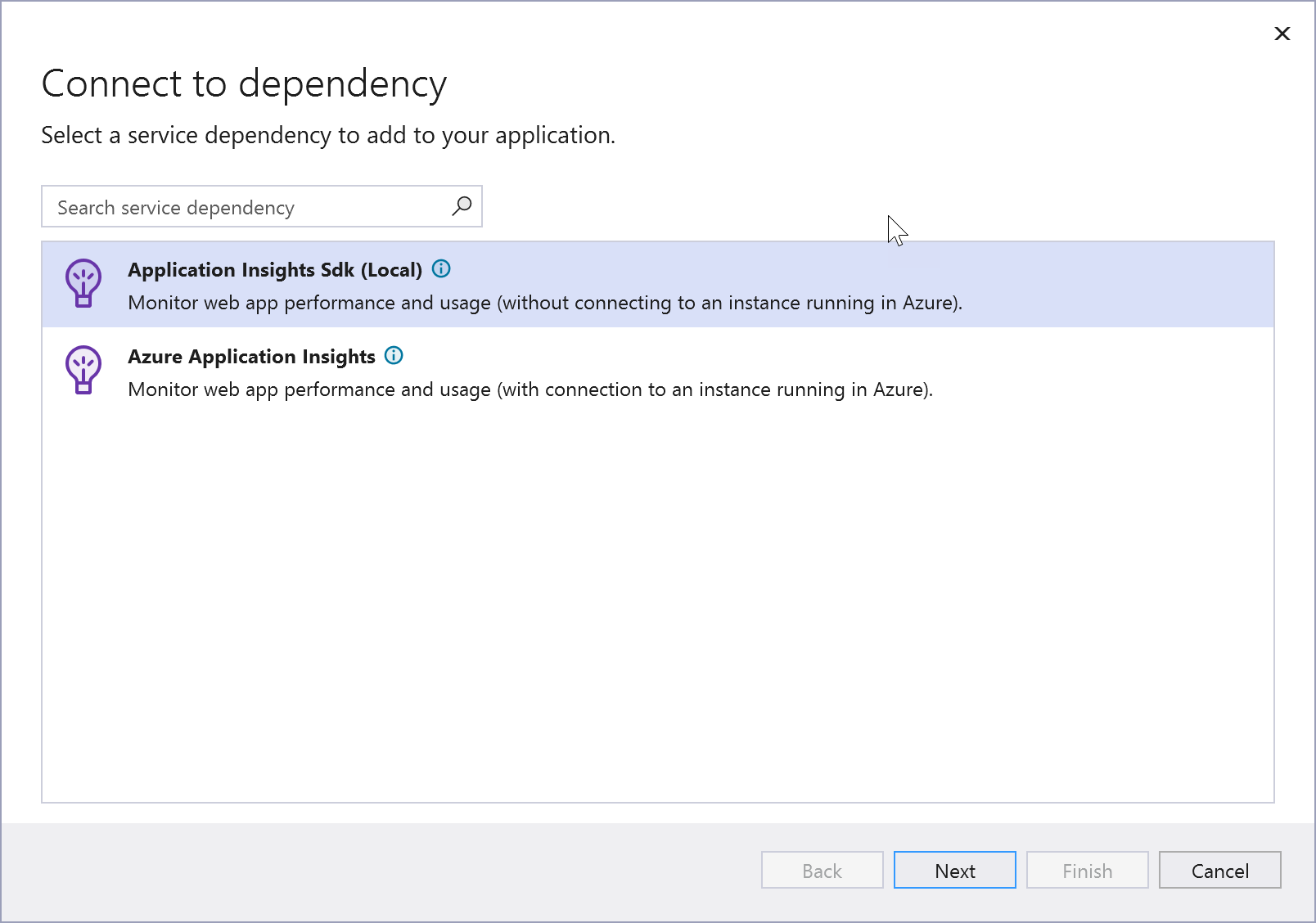The height and width of the screenshot is (923, 1316).
Task: Click description mentioning without connecting to Azure
Action: coord(545,303)
